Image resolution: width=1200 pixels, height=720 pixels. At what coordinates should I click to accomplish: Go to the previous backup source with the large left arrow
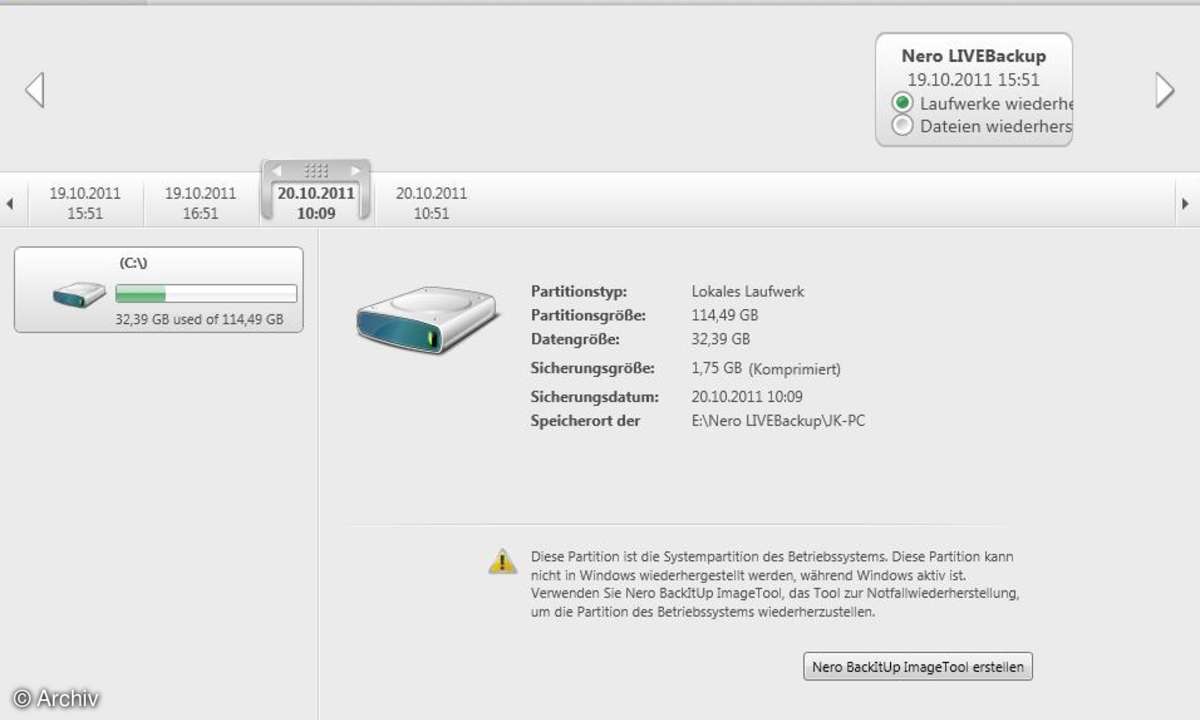pyautogui.click(x=35, y=89)
